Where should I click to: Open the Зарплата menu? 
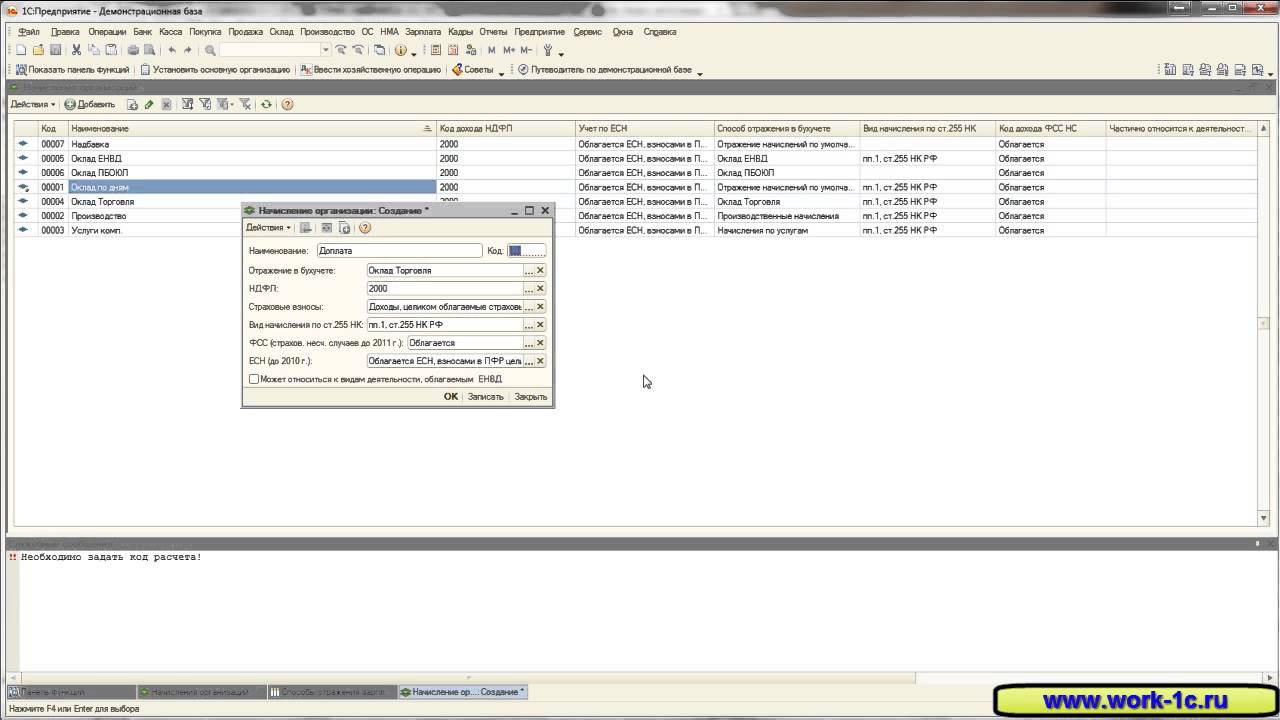coord(423,32)
